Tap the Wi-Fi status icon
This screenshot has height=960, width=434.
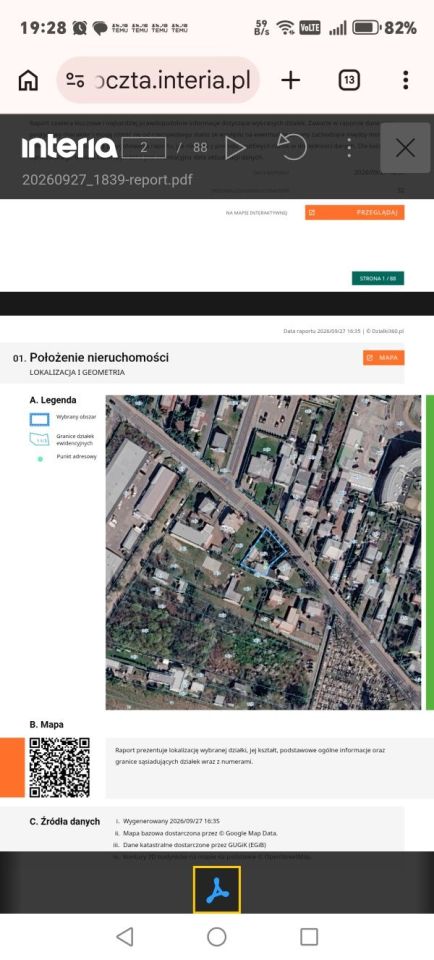pos(285,28)
